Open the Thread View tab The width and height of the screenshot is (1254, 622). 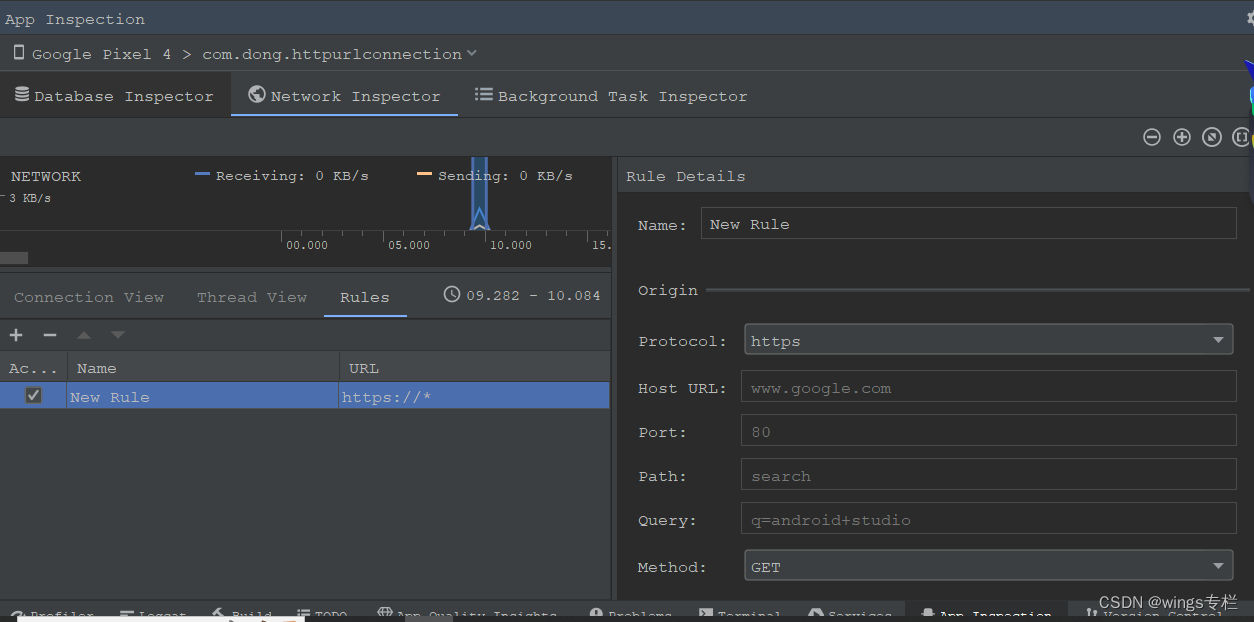pos(252,297)
